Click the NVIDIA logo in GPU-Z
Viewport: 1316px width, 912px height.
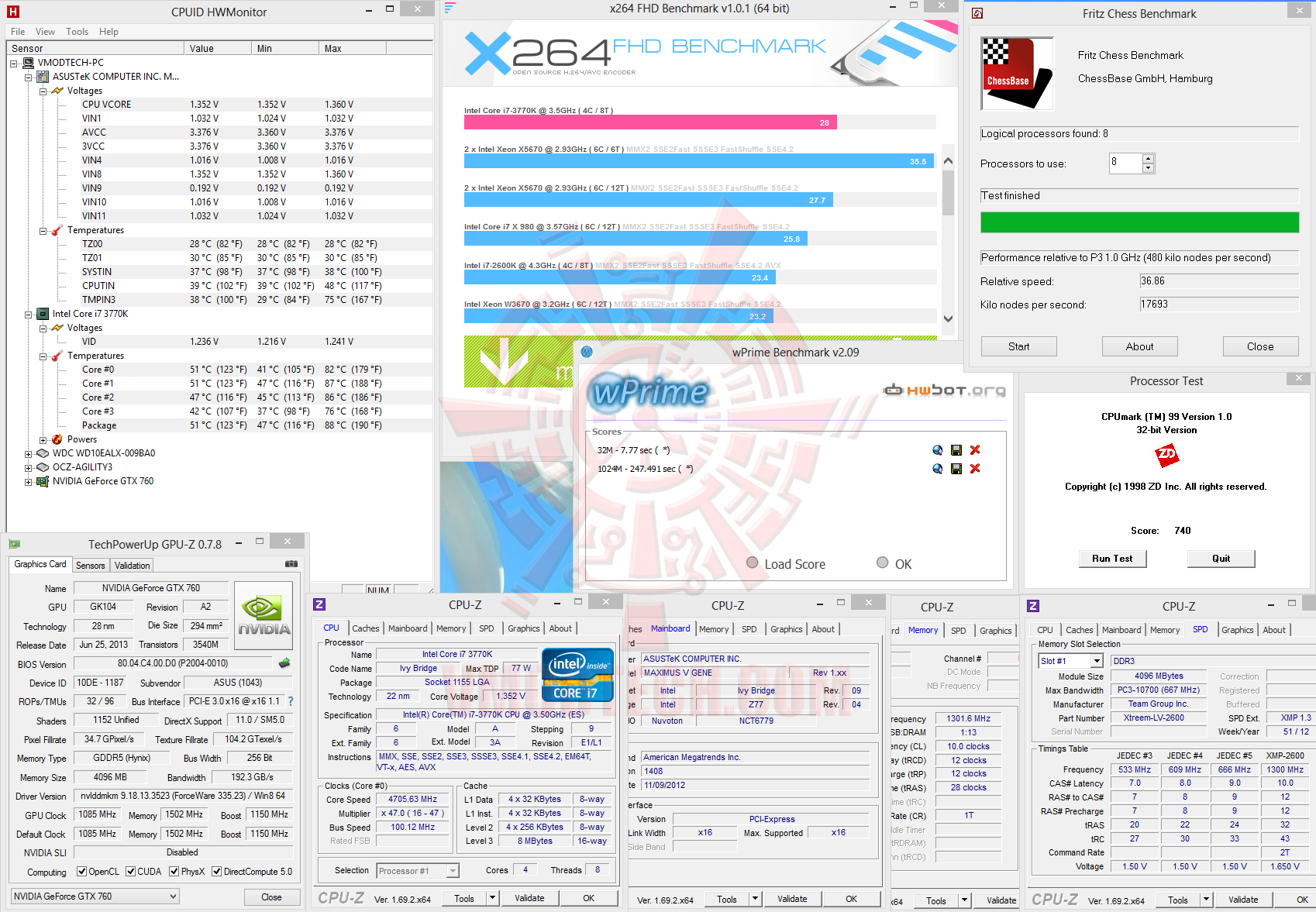tap(264, 615)
